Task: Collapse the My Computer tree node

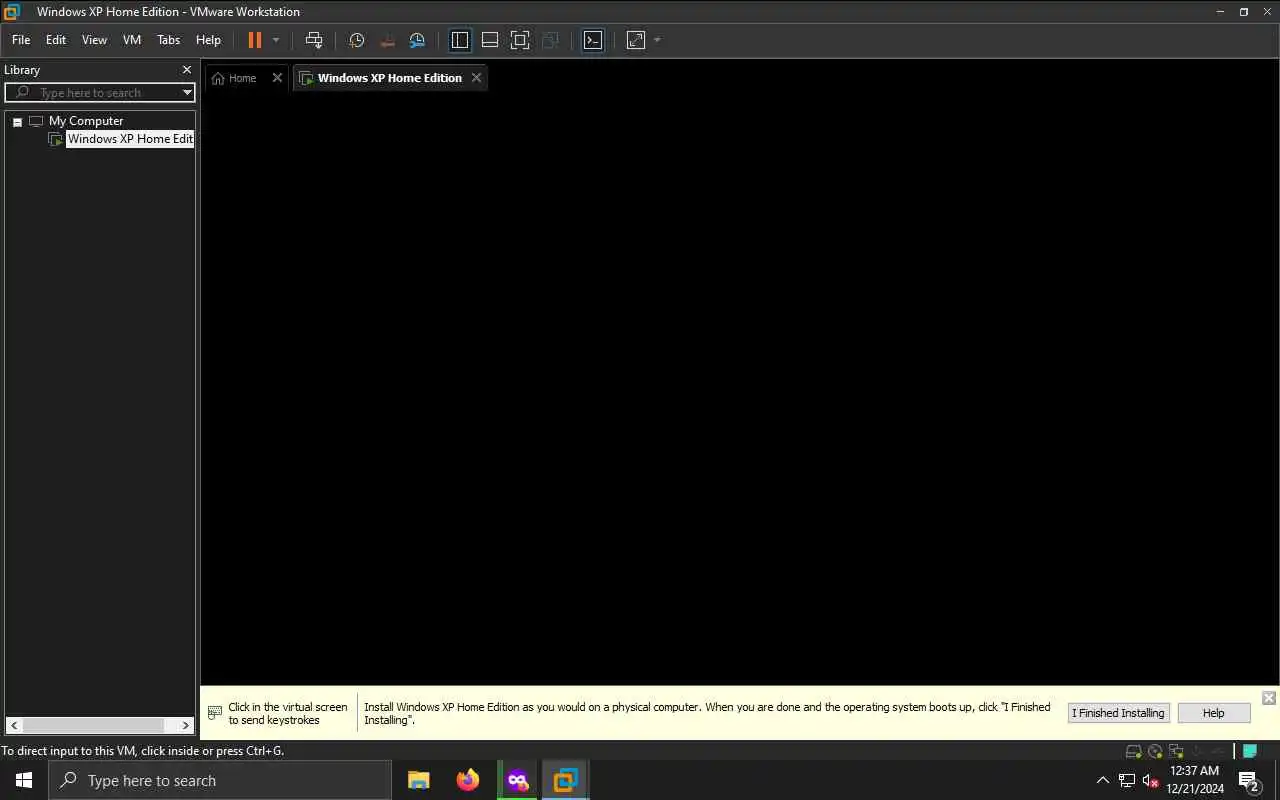Action: (17, 121)
